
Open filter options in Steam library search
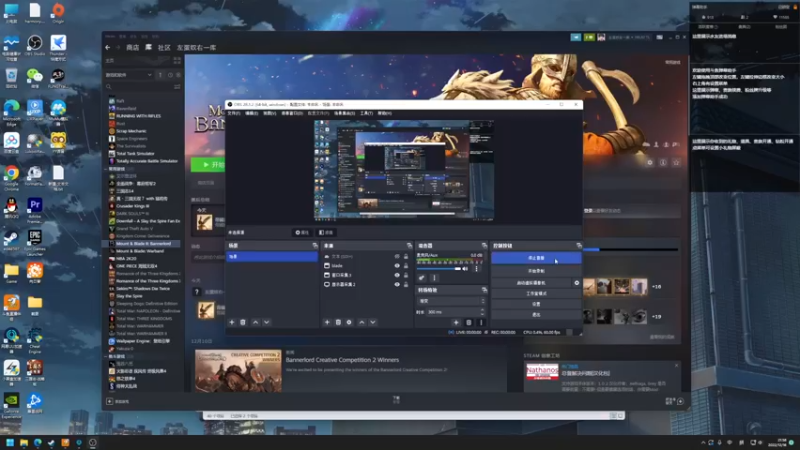click(177, 87)
